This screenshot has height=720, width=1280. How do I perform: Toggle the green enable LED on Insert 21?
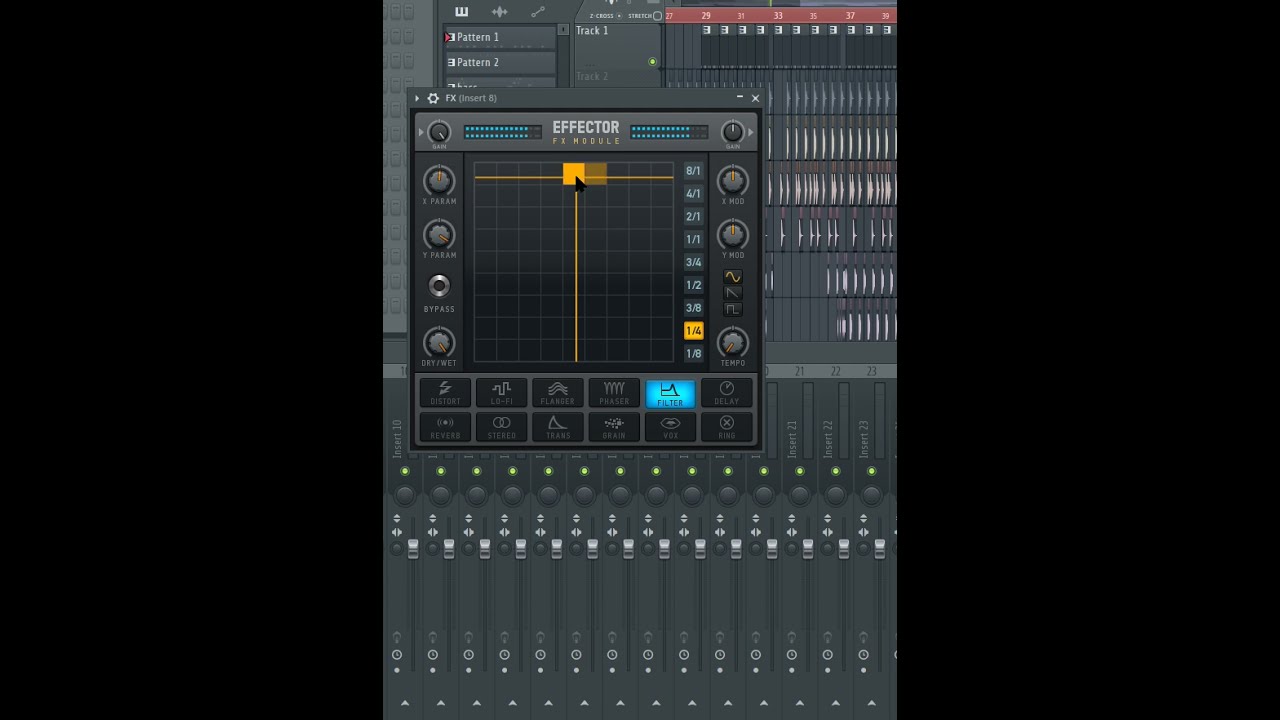[x=800, y=471]
